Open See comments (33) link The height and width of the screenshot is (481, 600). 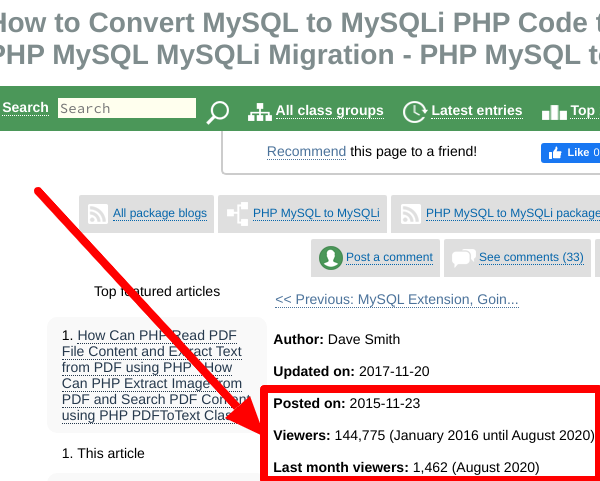click(x=531, y=257)
